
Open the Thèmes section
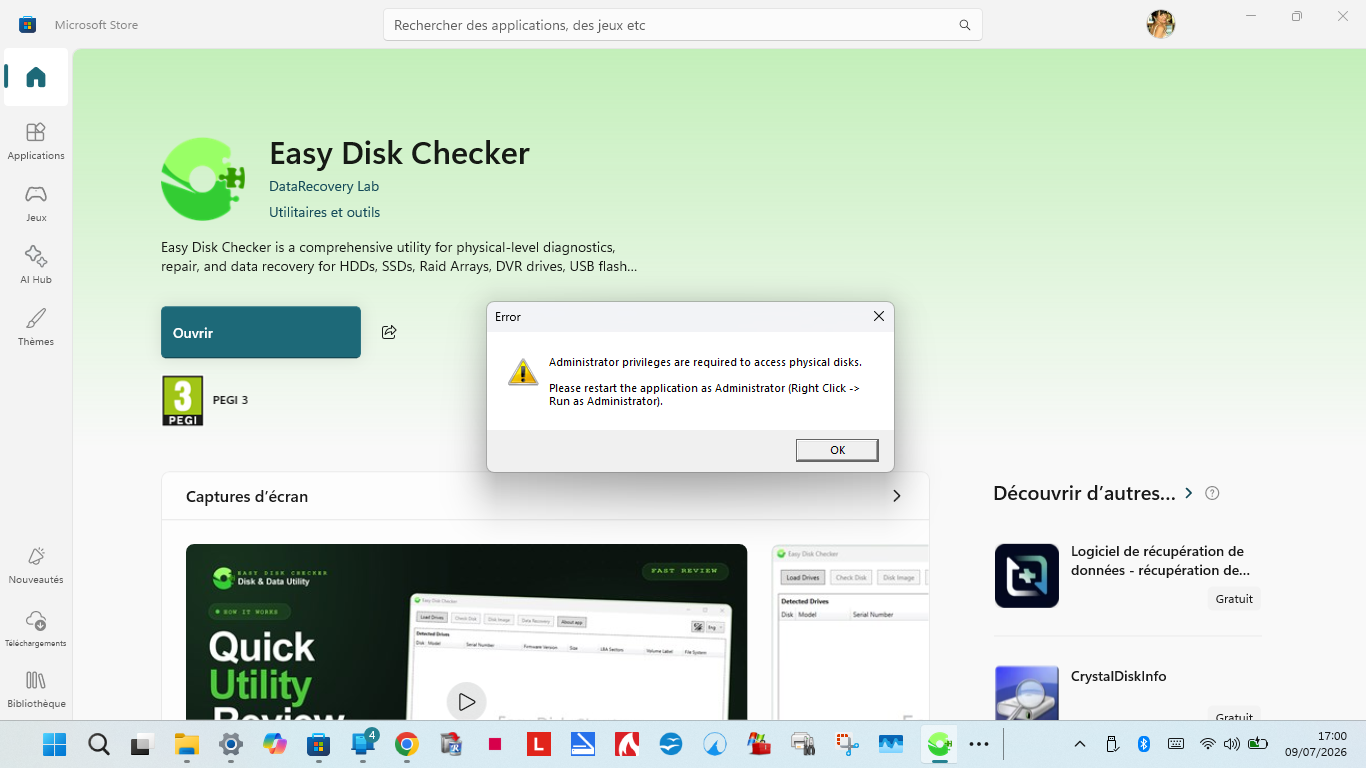click(x=36, y=327)
